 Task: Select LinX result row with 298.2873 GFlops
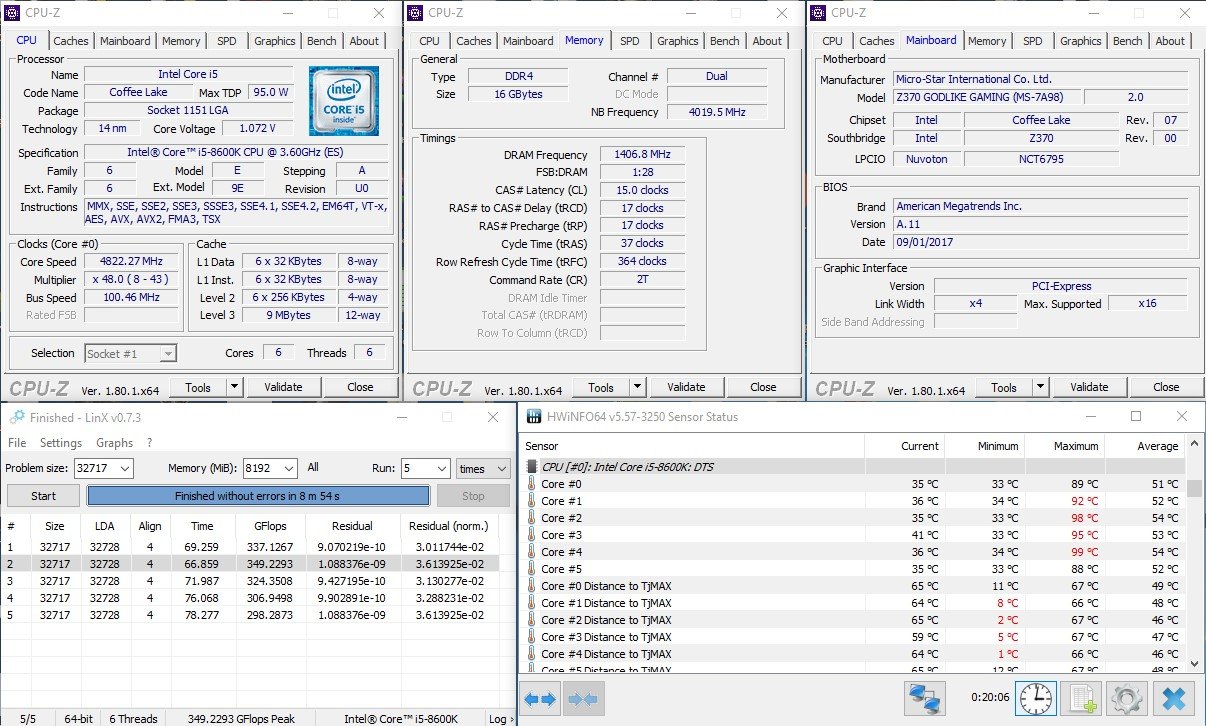pos(252,615)
